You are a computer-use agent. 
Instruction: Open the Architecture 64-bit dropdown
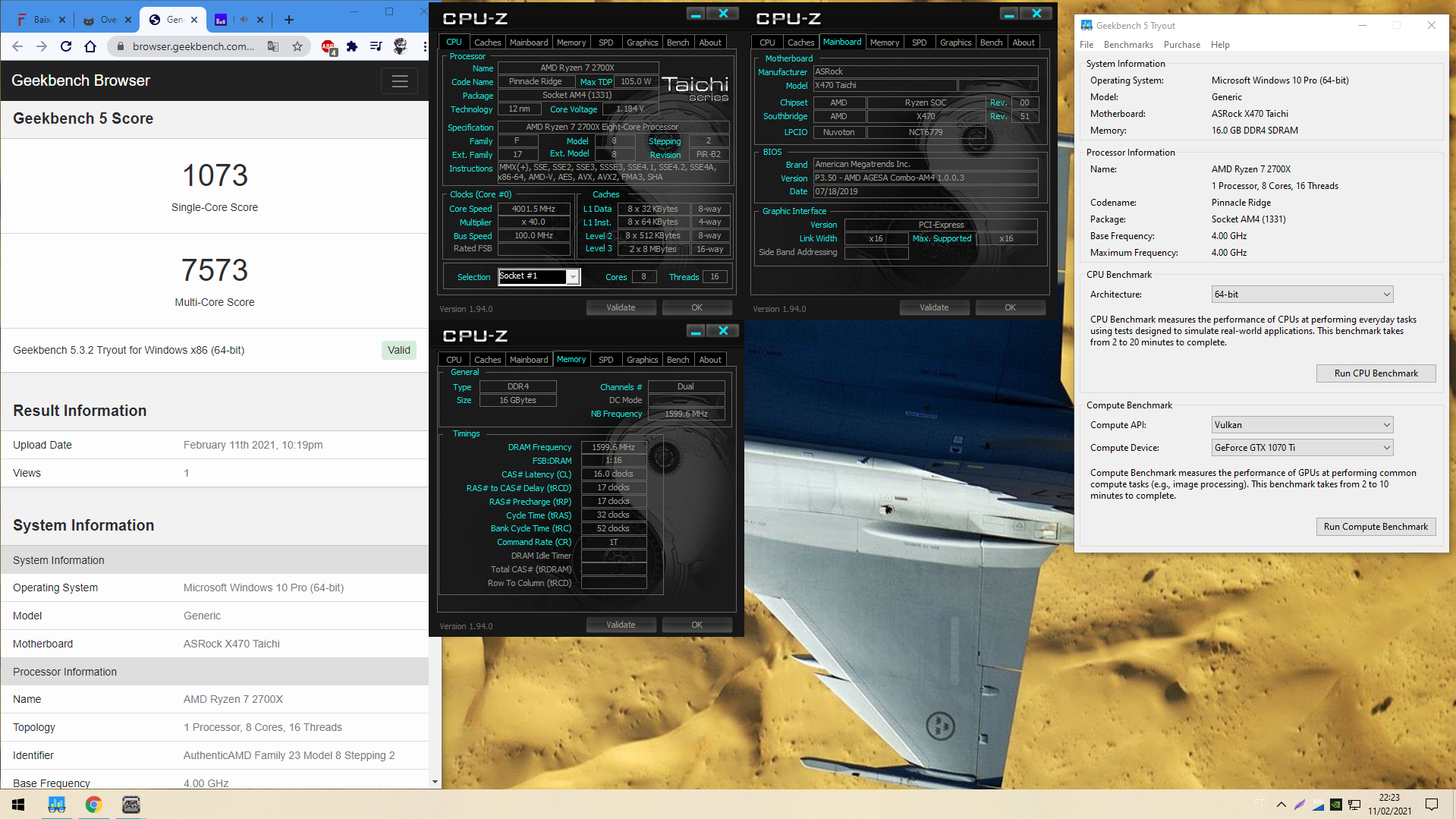[1302, 295]
